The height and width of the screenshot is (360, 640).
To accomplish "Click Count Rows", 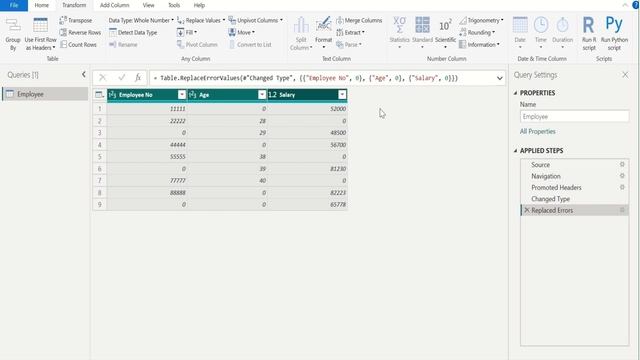I will click(x=78, y=44).
